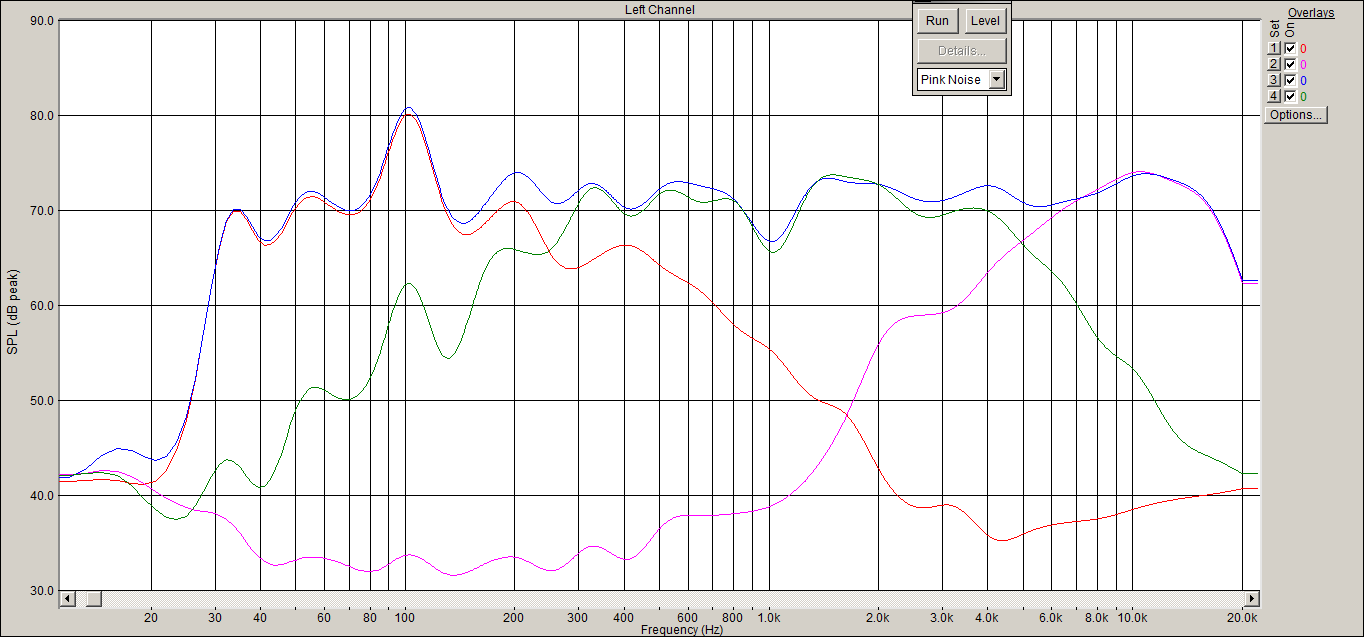Click the 100 frequency axis tick
Screen dimensions: 1364x637
click(x=404, y=618)
